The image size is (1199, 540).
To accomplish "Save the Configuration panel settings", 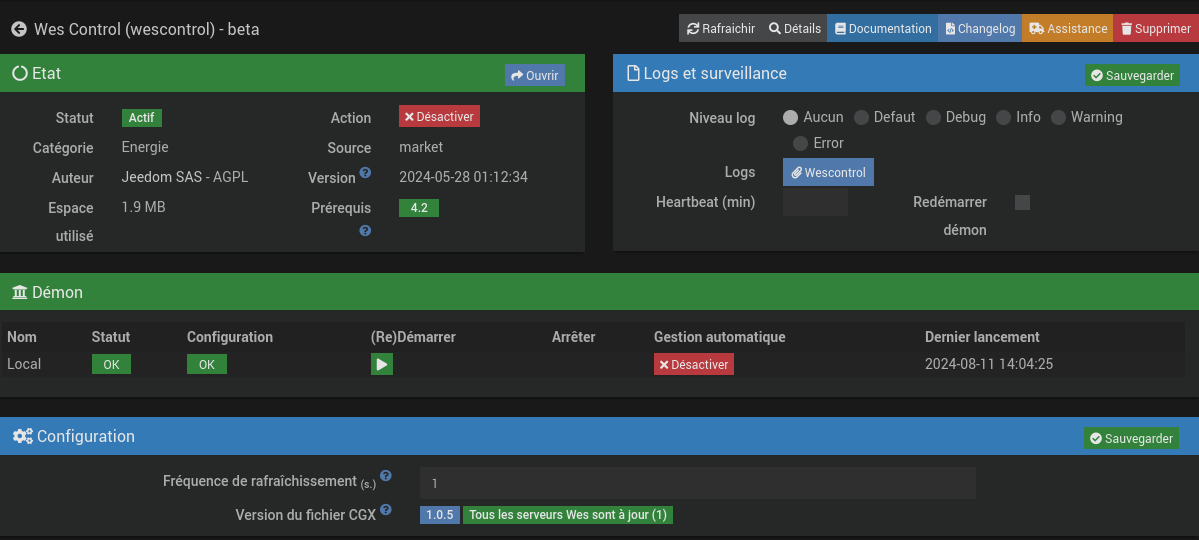I will click(x=1131, y=438).
